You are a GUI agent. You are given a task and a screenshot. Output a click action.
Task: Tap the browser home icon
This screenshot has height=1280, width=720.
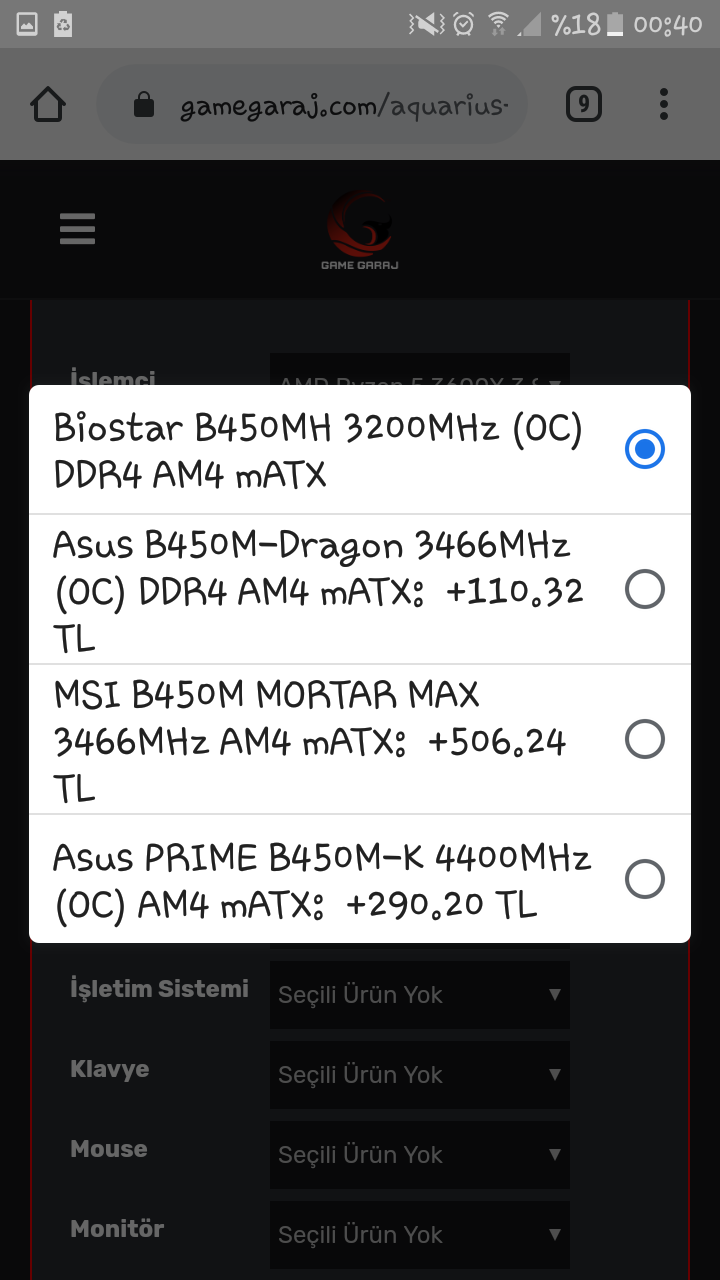(x=48, y=104)
